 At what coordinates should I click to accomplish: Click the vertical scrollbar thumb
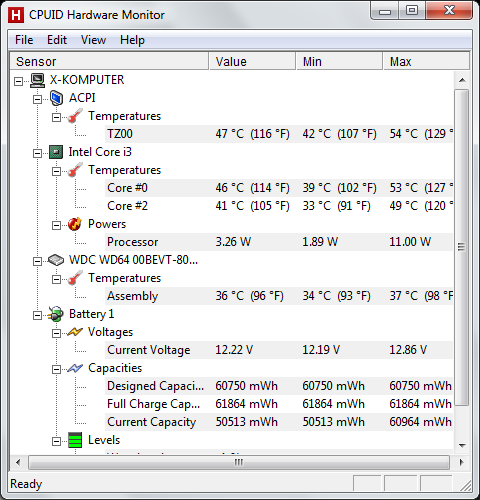(462, 247)
